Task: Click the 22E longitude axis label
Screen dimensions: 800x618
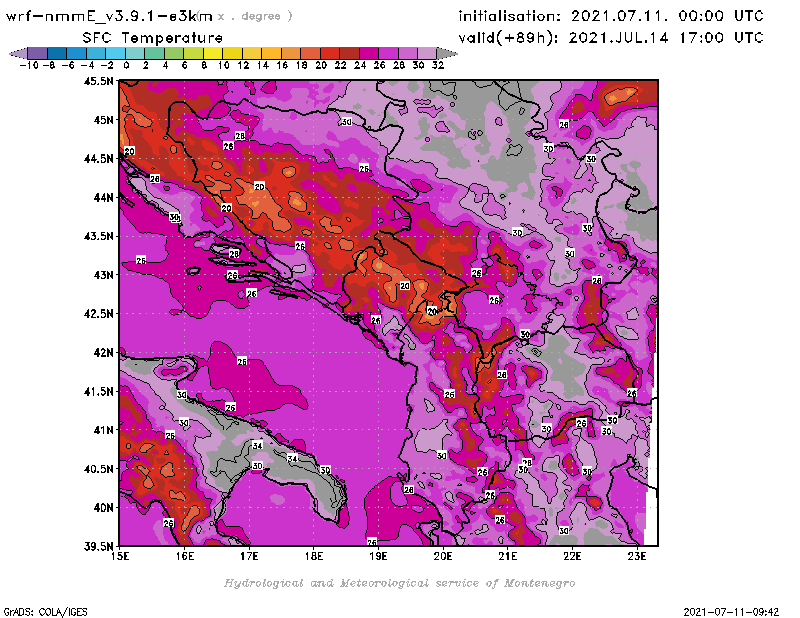Action: [x=572, y=556]
